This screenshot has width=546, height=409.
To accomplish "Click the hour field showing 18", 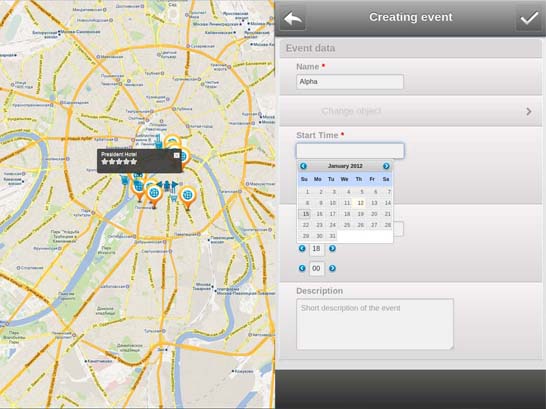I will click(x=317, y=249).
